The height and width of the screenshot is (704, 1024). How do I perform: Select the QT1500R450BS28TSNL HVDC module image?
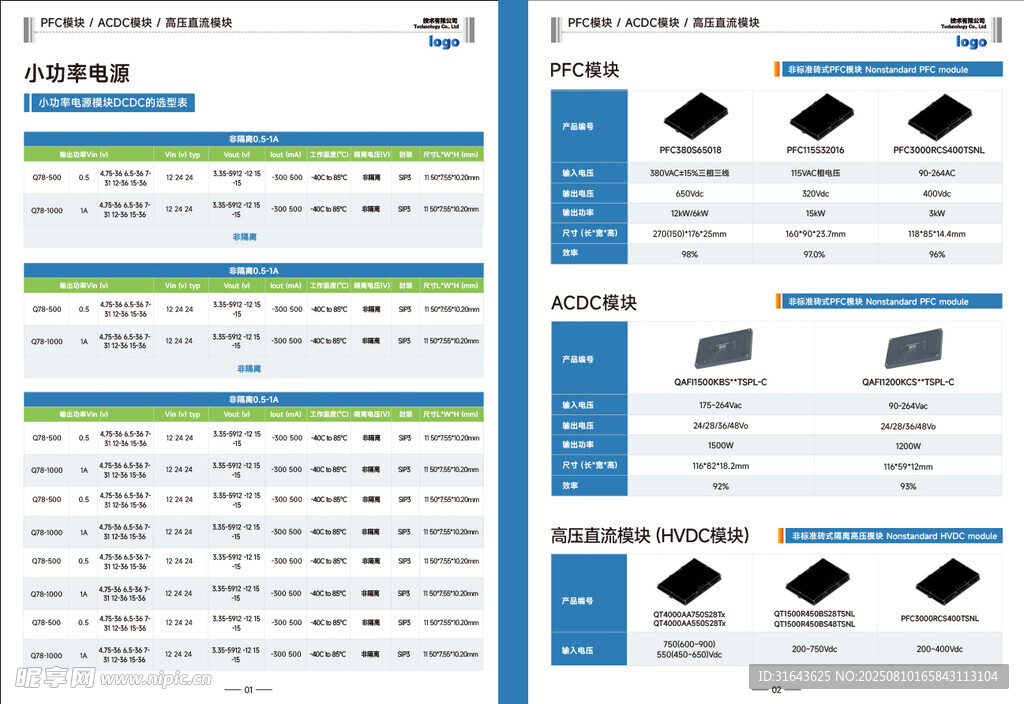pos(814,579)
